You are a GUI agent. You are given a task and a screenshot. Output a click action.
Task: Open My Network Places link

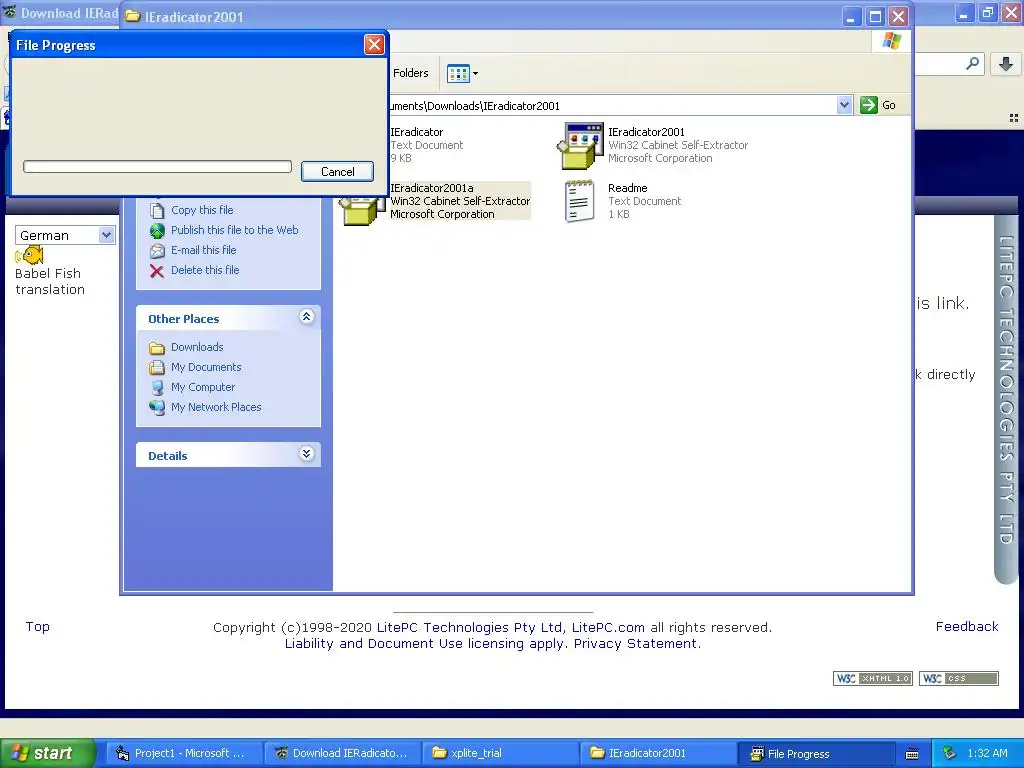[216, 407]
